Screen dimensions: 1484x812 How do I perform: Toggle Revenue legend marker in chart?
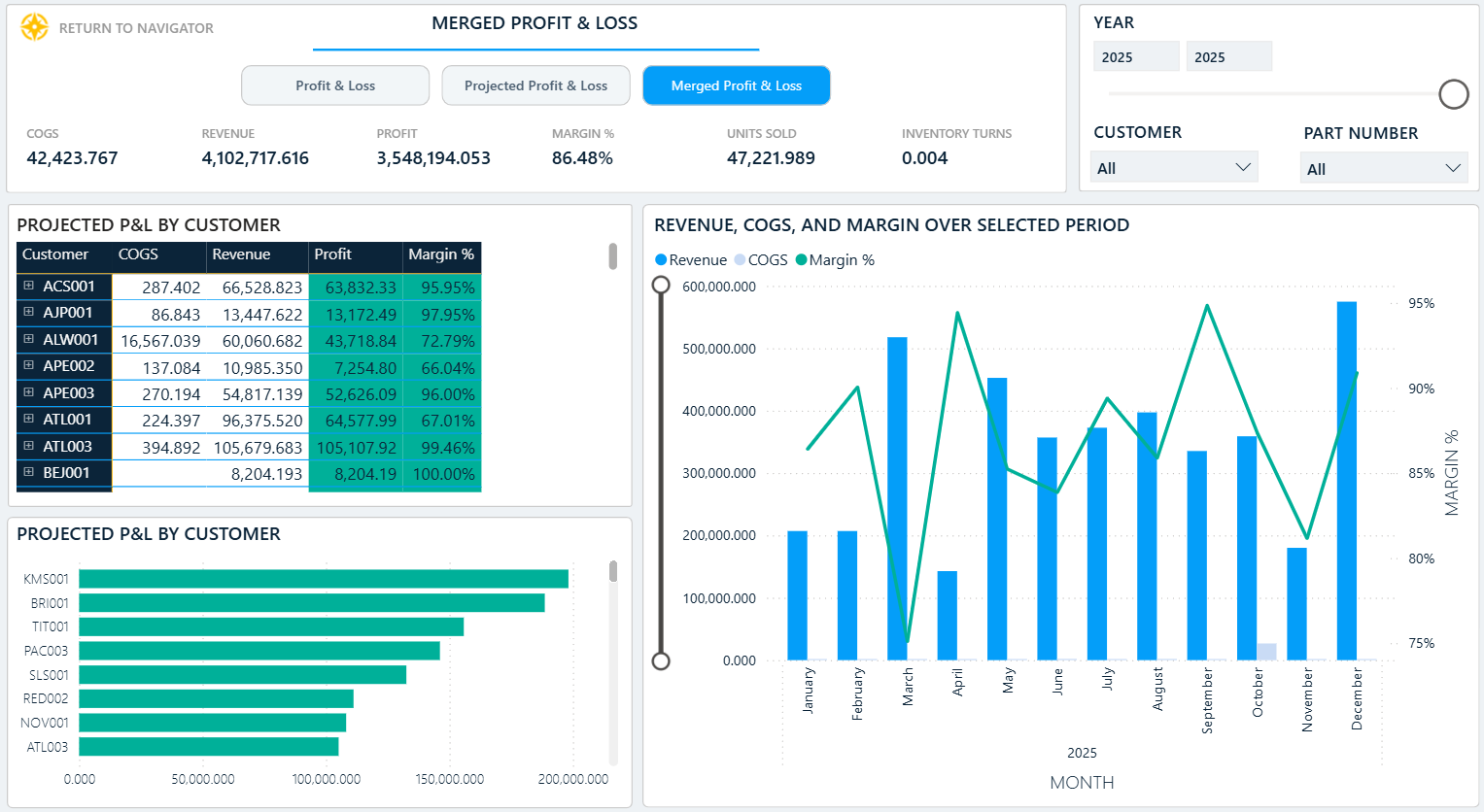pyautogui.click(x=661, y=260)
